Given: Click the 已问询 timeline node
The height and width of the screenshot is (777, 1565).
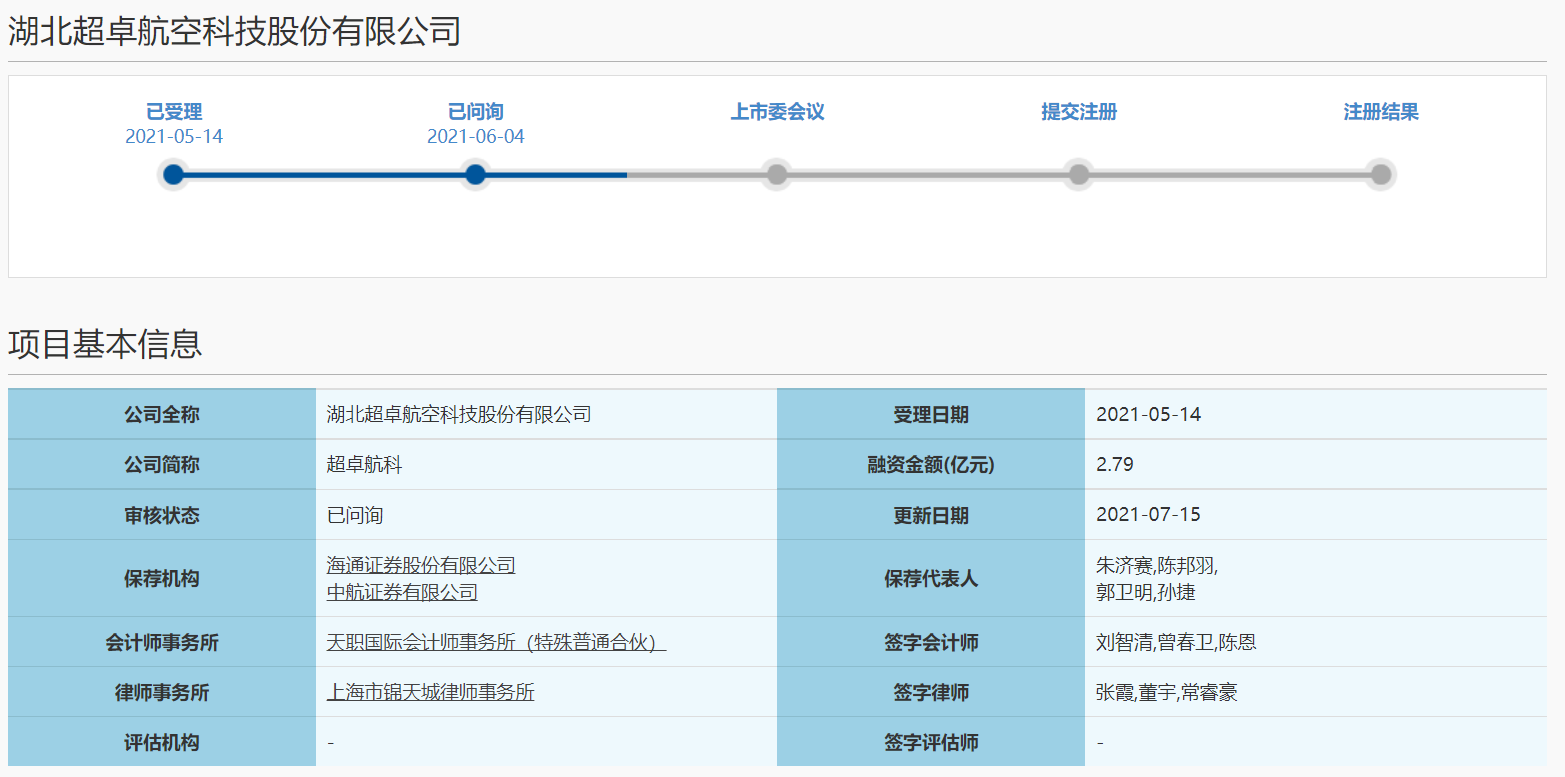Looking at the screenshot, I should pos(475,174).
